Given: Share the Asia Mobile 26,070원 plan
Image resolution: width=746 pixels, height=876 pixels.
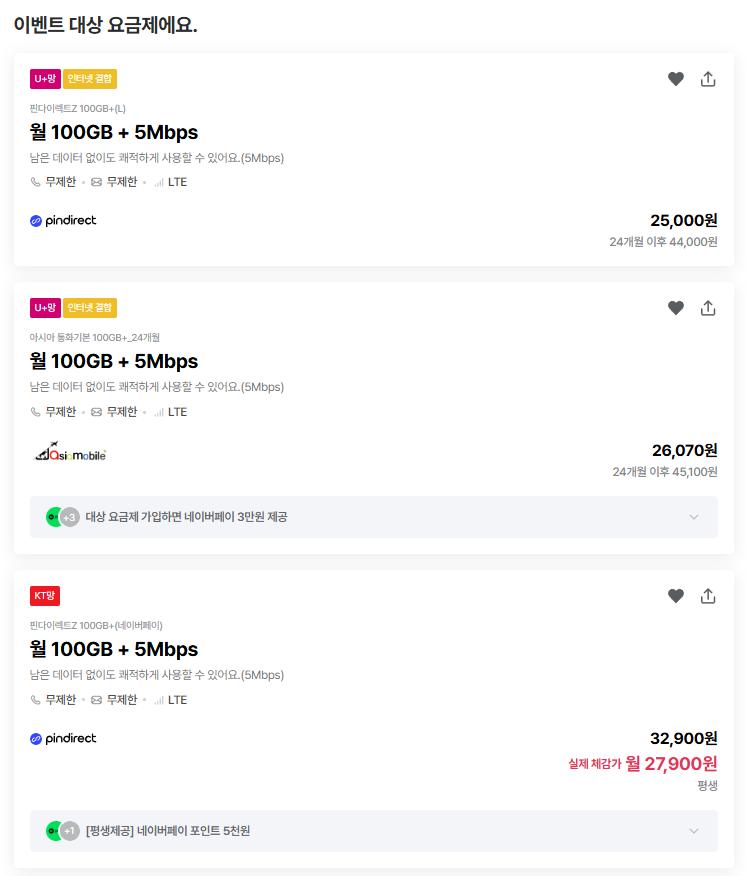Looking at the screenshot, I should [x=708, y=308].
